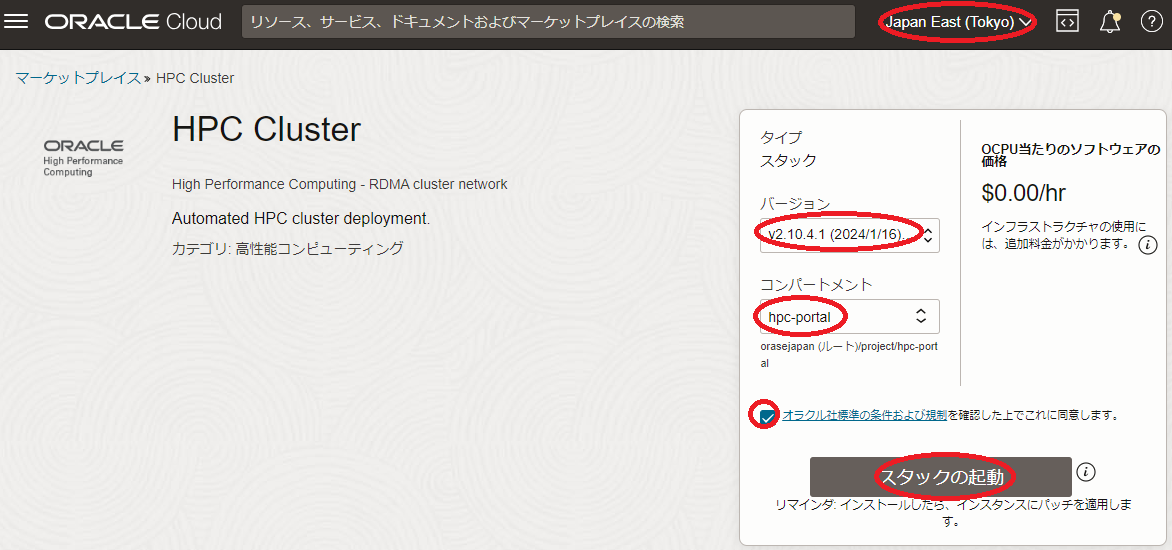Select HPC Cluster breadcrumb item
1172x550 pixels.
pos(195,78)
